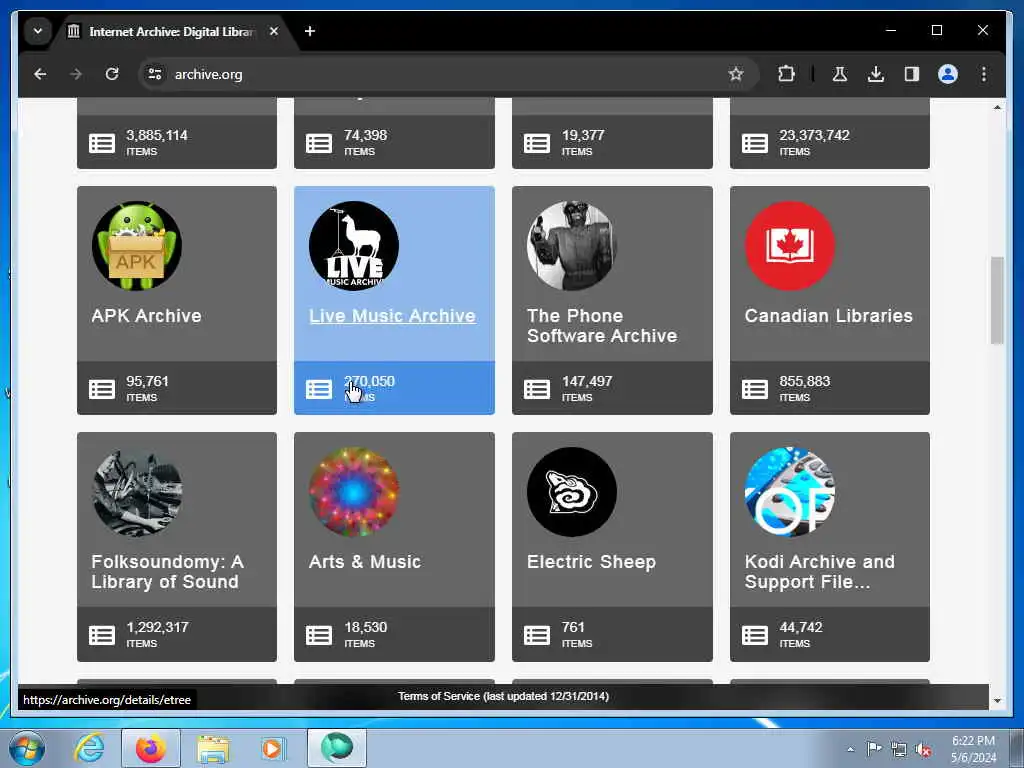Image resolution: width=1024 pixels, height=768 pixels.
Task: Toggle the browser side panel
Action: (x=912, y=74)
